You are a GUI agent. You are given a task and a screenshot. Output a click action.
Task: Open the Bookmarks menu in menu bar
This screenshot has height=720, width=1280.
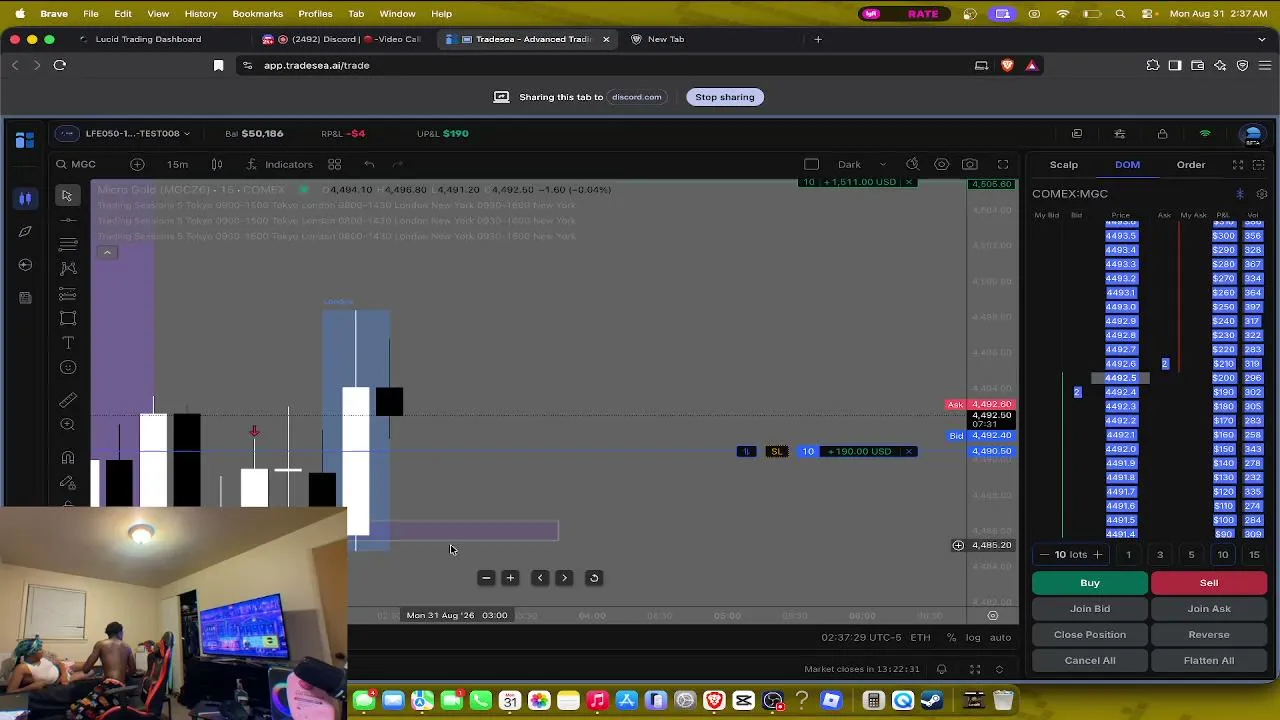pos(257,13)
